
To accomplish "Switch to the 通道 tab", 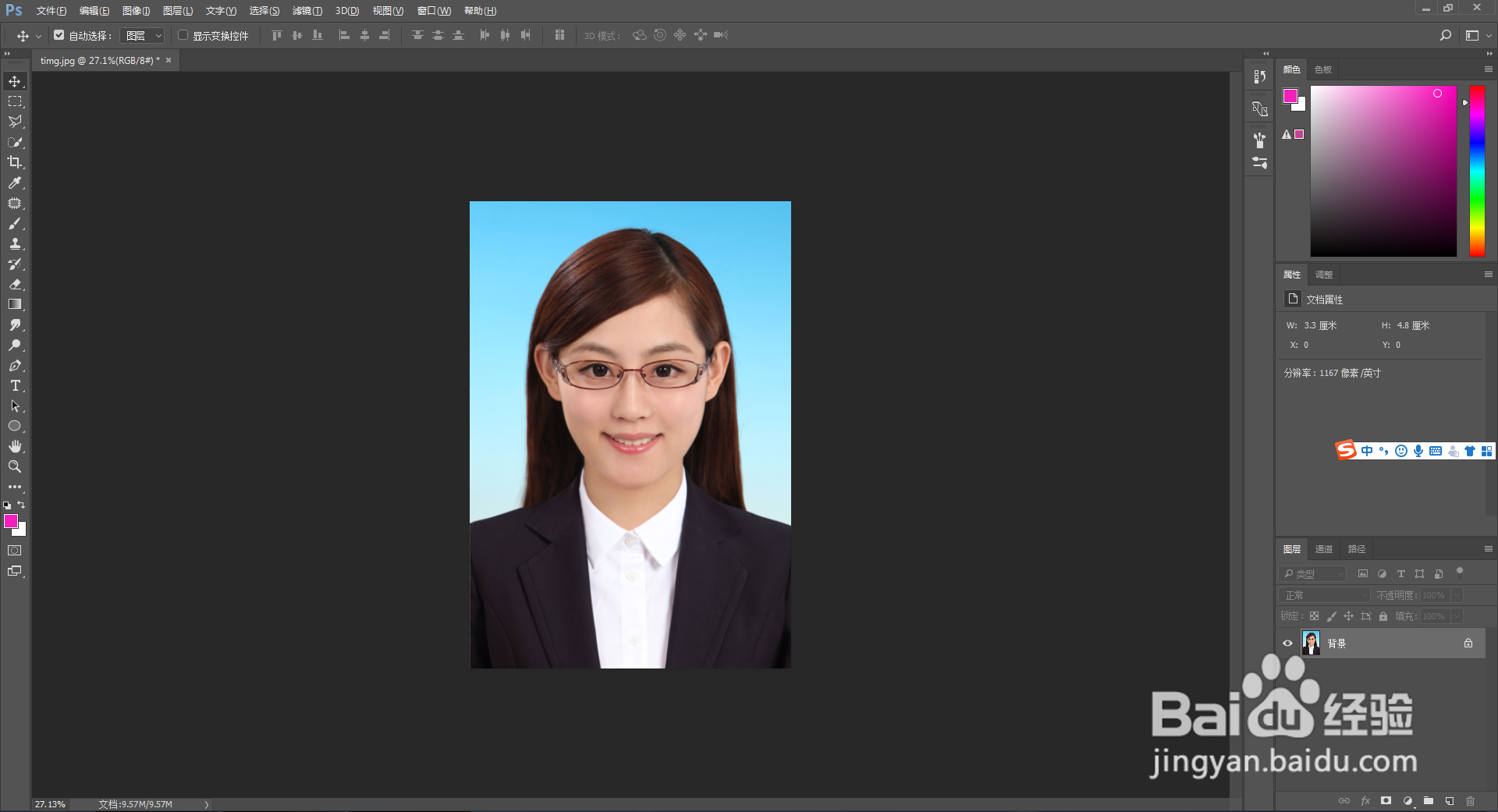I will (1324, 549).
